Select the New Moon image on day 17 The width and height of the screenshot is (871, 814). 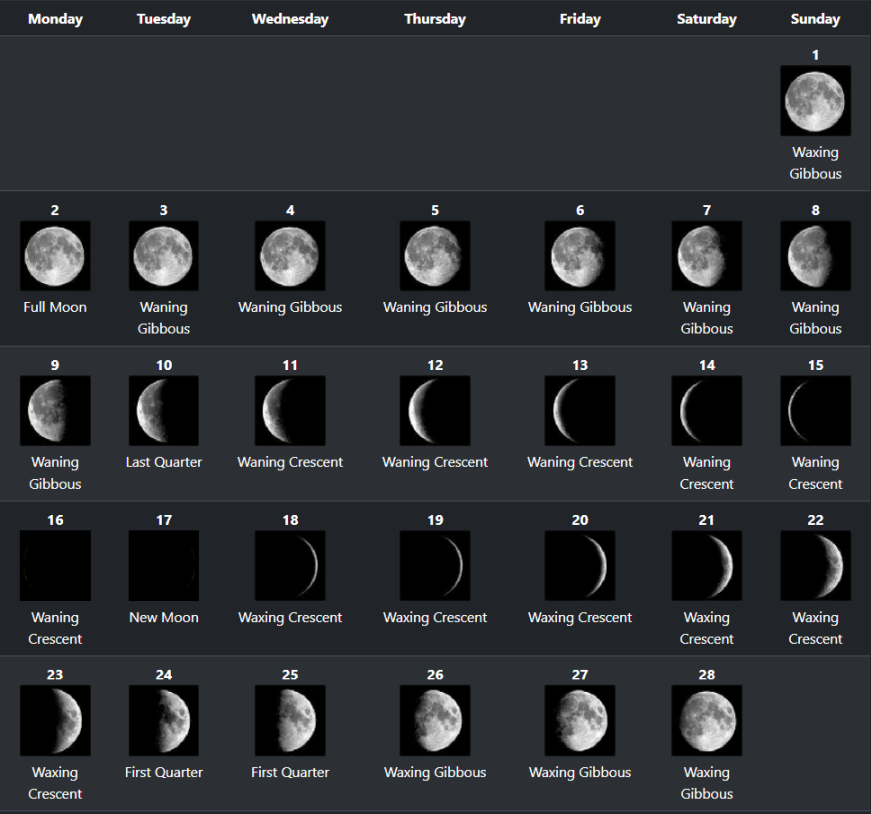tap(163, 566)
